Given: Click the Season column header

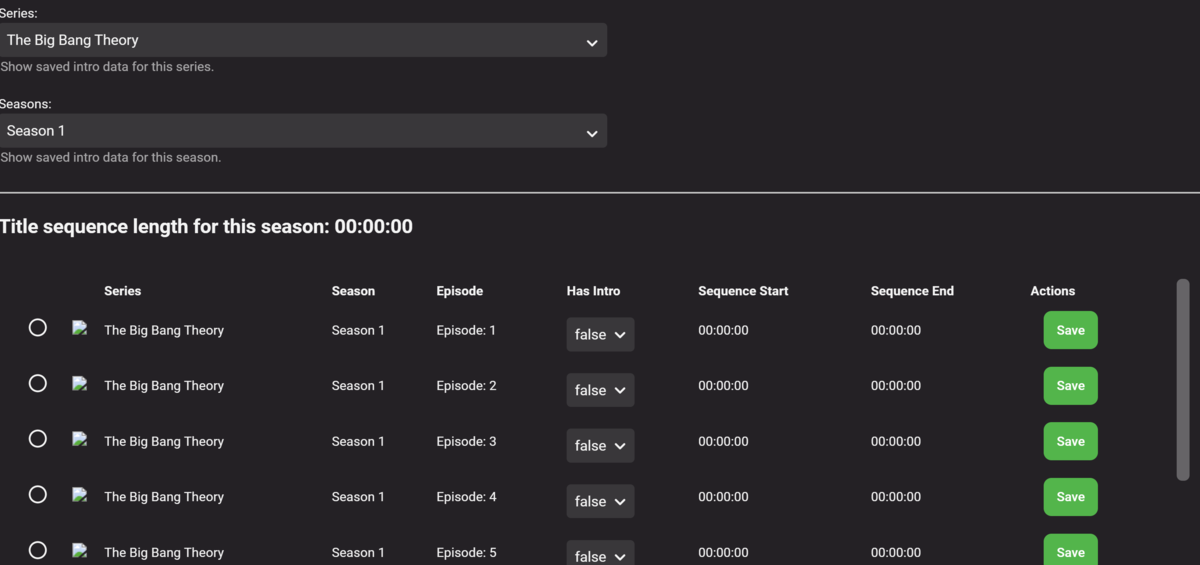Looking at the screenshot, I should coord(353,291).
